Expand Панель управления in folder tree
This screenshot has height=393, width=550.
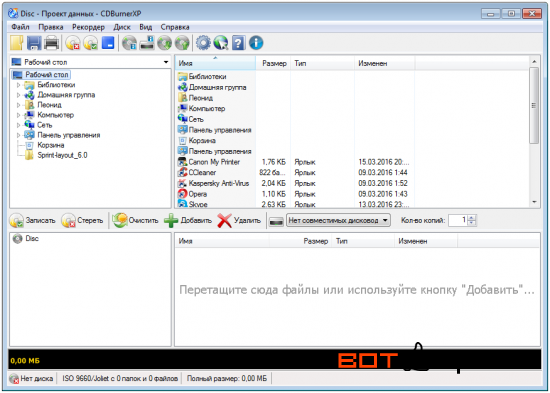coord(19,135)
